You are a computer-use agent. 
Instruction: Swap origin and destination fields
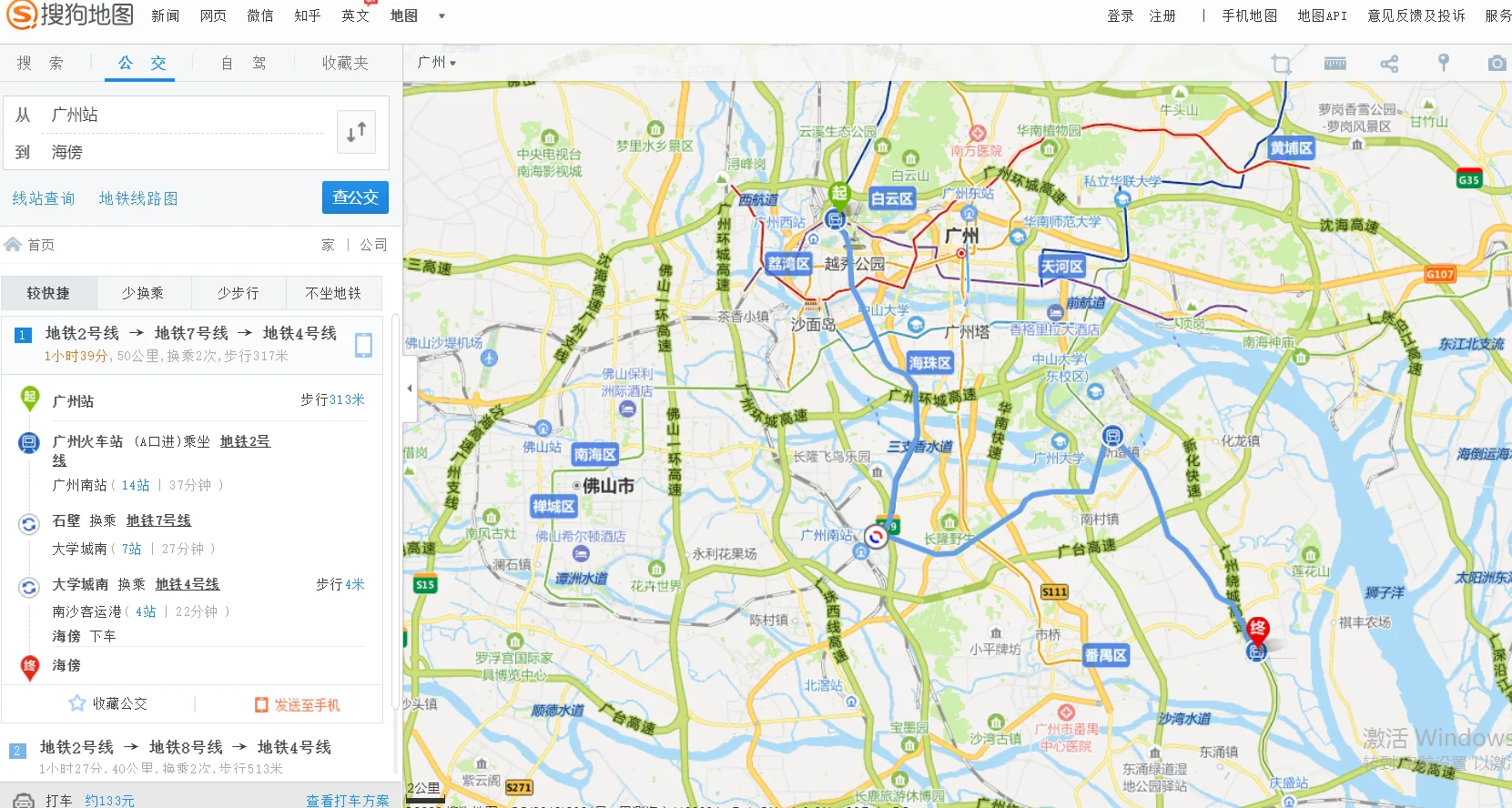(x=356, y=133)
